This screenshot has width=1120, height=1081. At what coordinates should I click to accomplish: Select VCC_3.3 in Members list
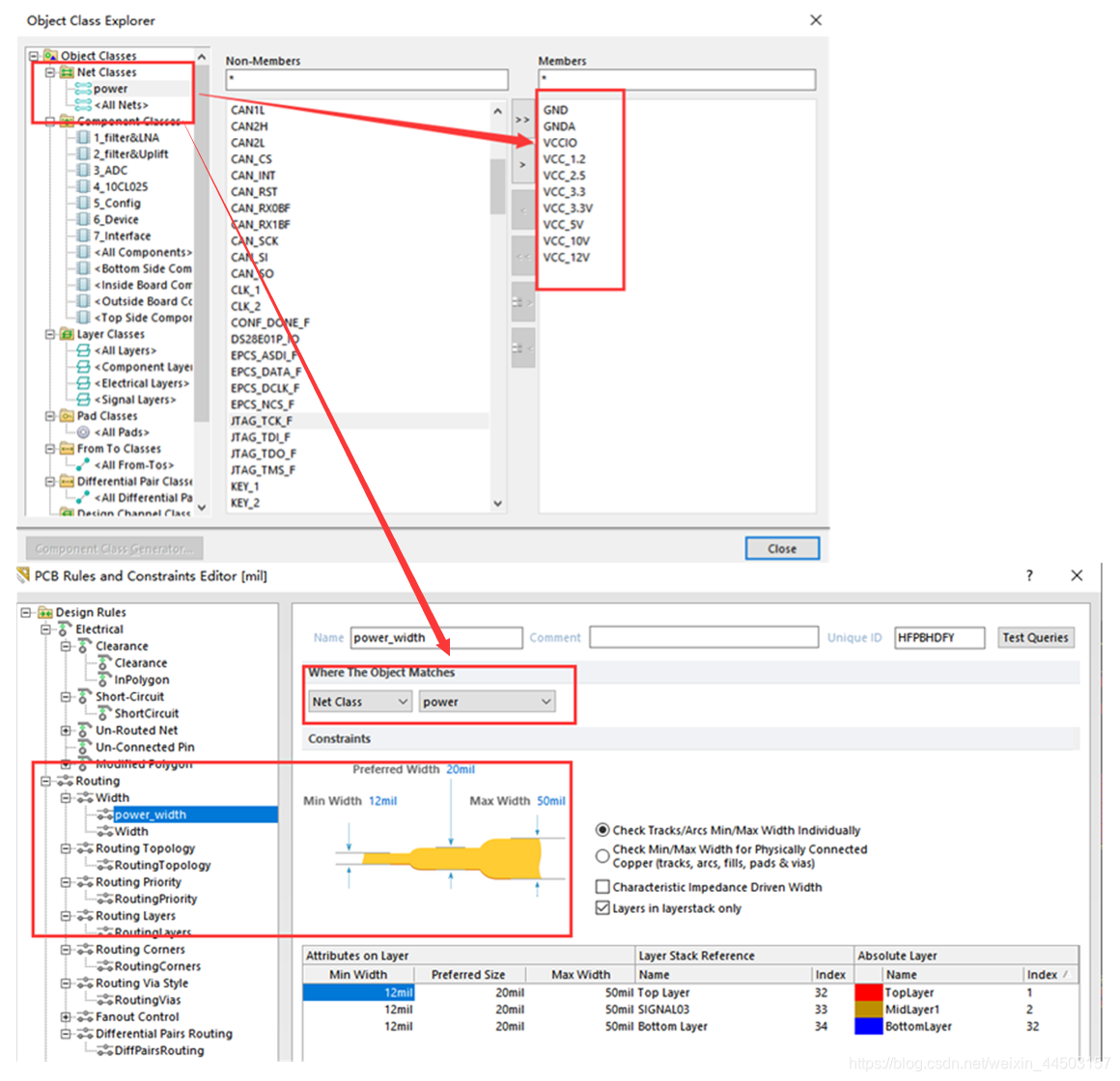(564, 192)
